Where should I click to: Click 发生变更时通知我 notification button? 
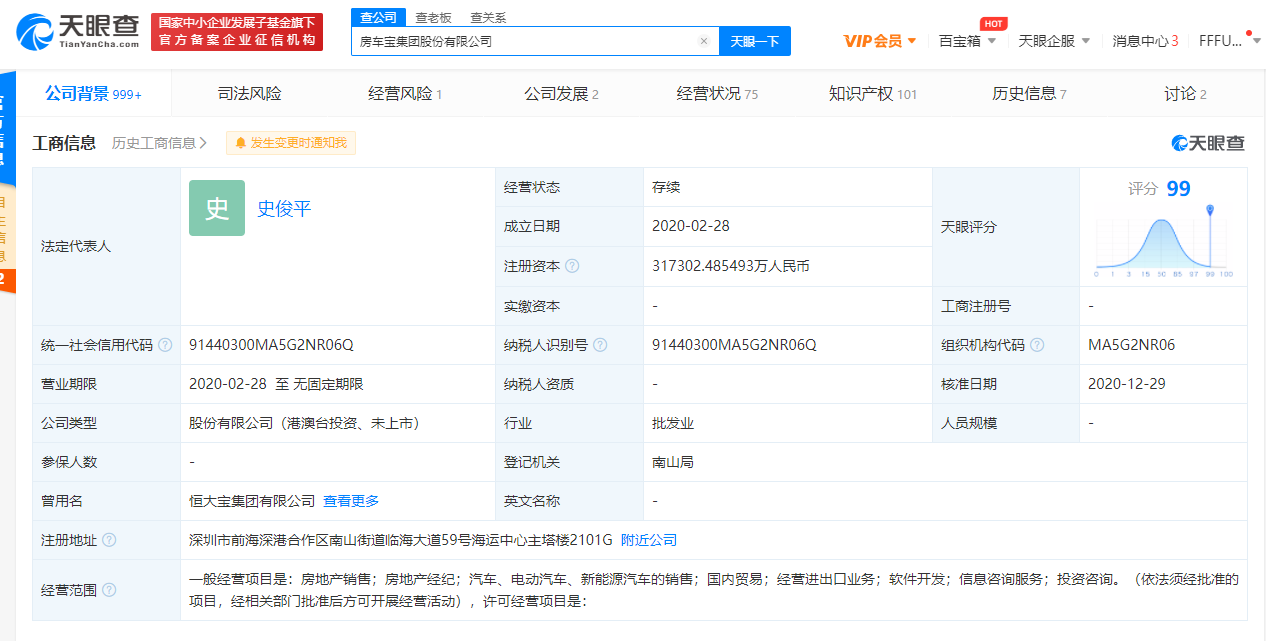tap(291, 143)
